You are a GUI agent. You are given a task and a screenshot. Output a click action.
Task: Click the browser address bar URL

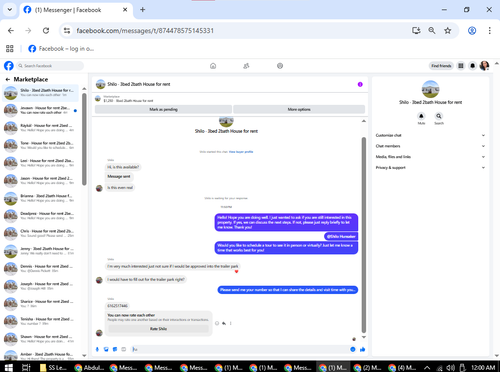coord(145,31)
